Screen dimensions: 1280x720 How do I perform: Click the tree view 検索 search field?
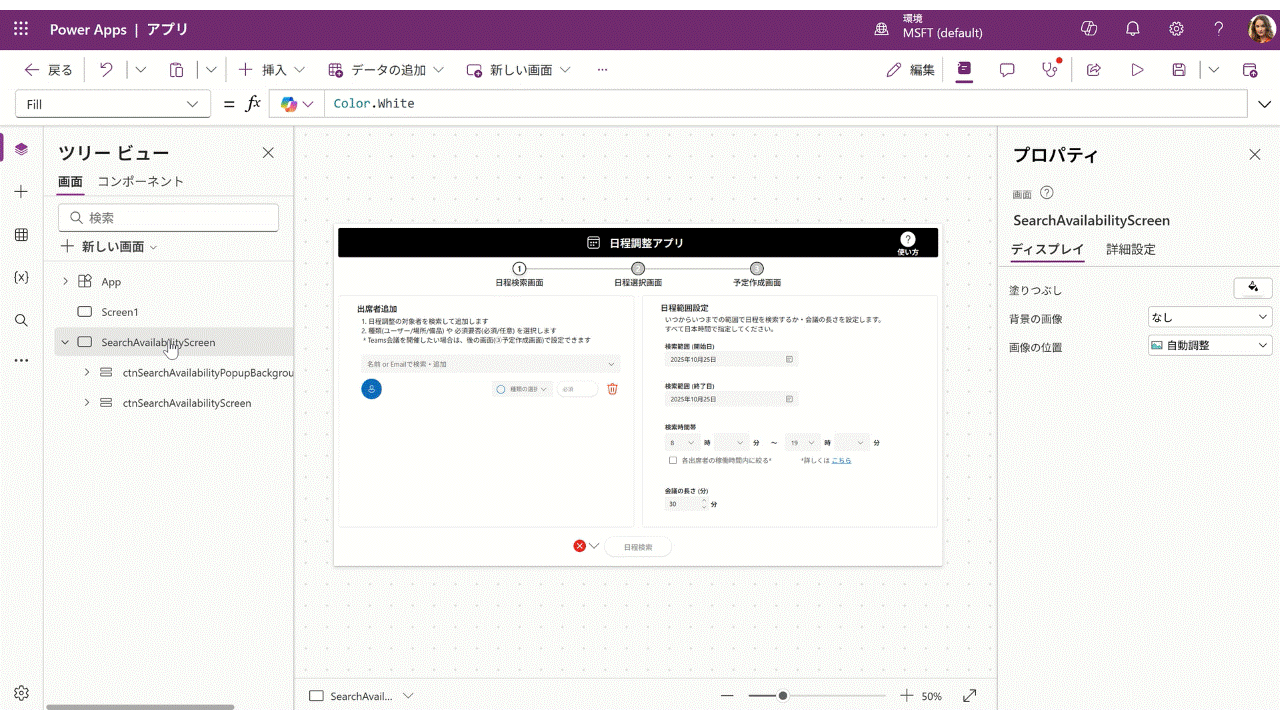click(168, 218)
